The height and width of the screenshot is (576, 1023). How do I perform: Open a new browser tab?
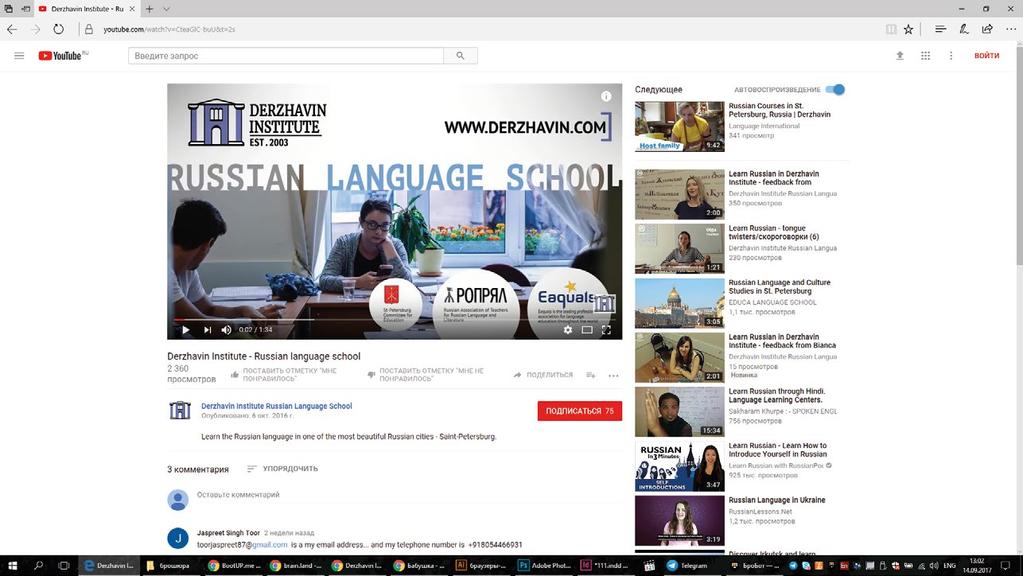[149, 9]
